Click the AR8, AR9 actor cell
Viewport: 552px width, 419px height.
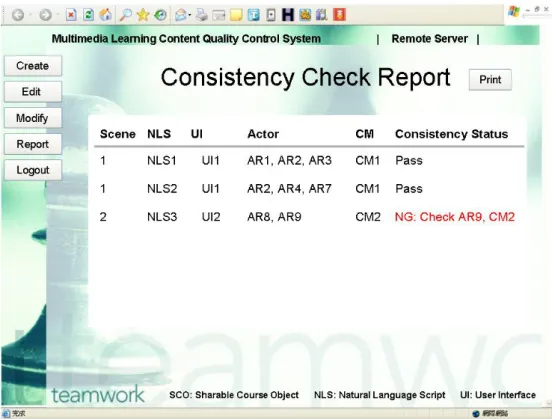[274, 217]
